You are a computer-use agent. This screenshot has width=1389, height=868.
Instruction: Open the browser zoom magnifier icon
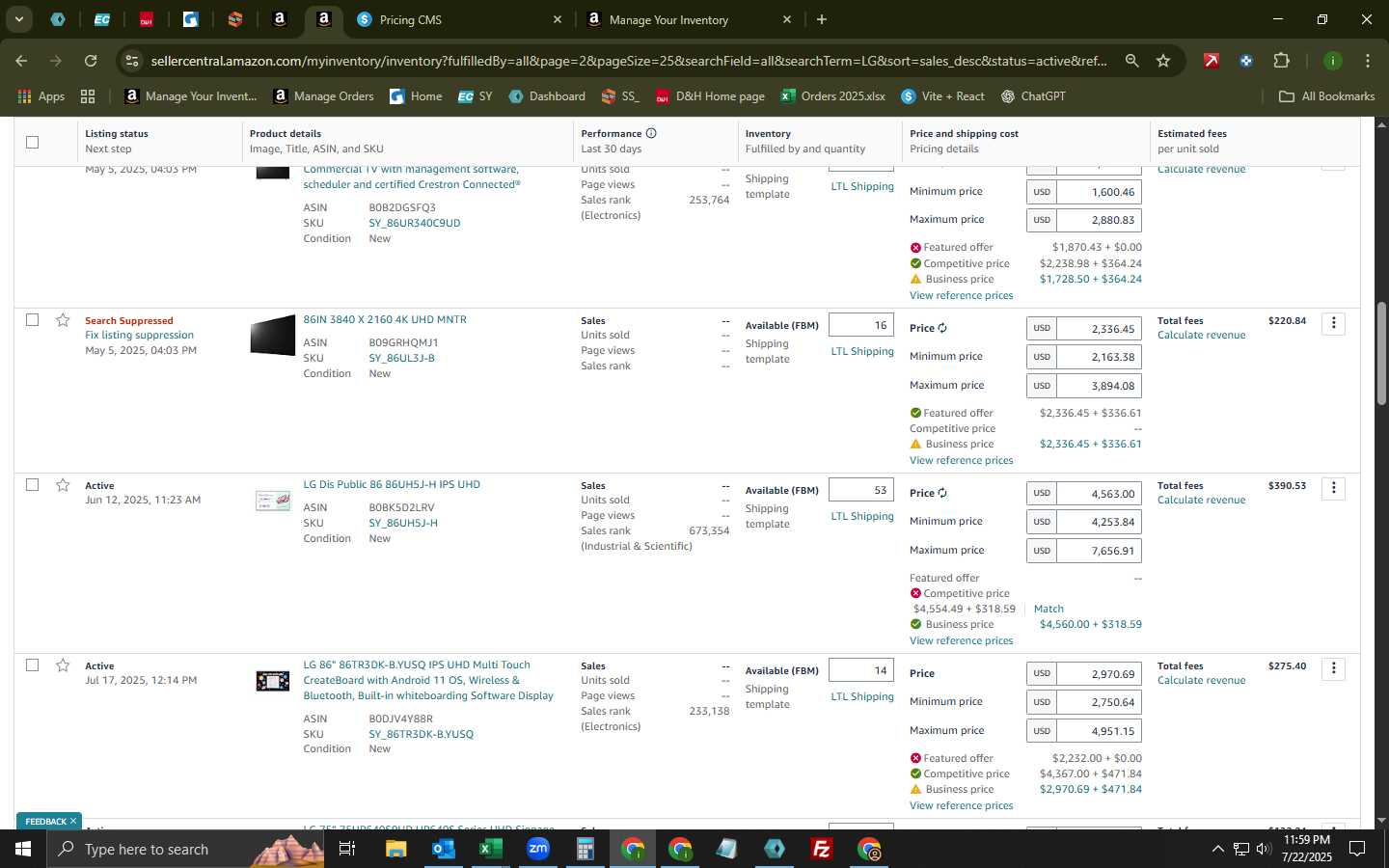coord(1131,61)
